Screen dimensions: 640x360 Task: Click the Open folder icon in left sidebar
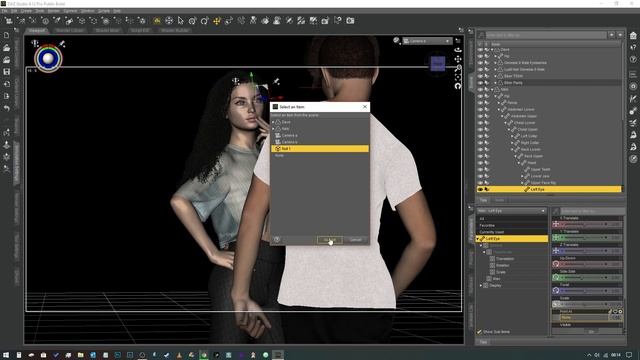[7, 48]
